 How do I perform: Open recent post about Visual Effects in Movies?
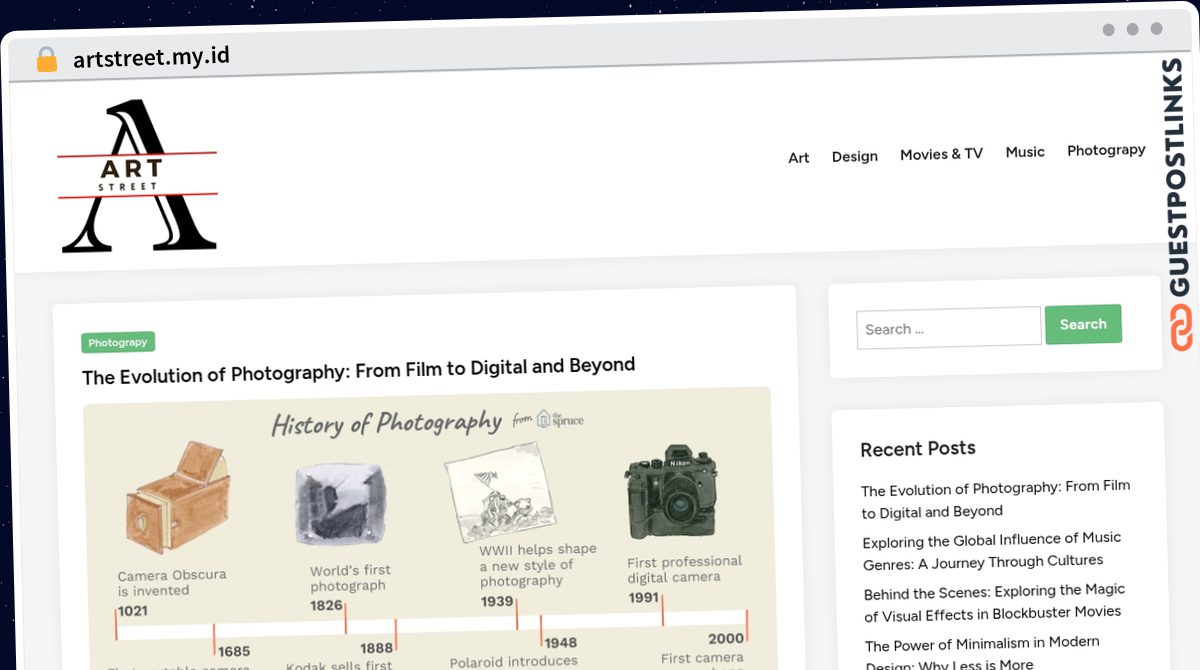coord(993,601)
